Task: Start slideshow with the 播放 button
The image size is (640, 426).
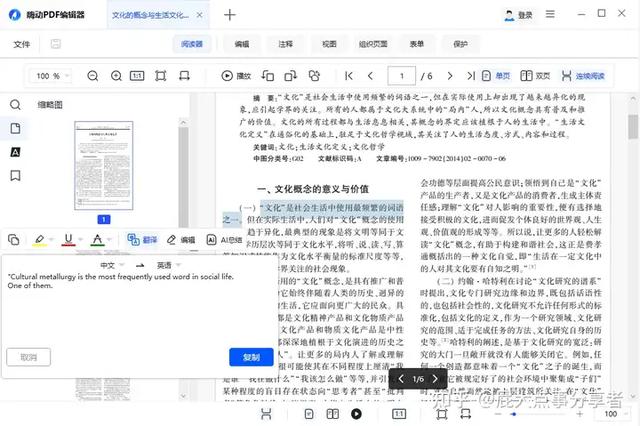Action: [x=236, y=76]
